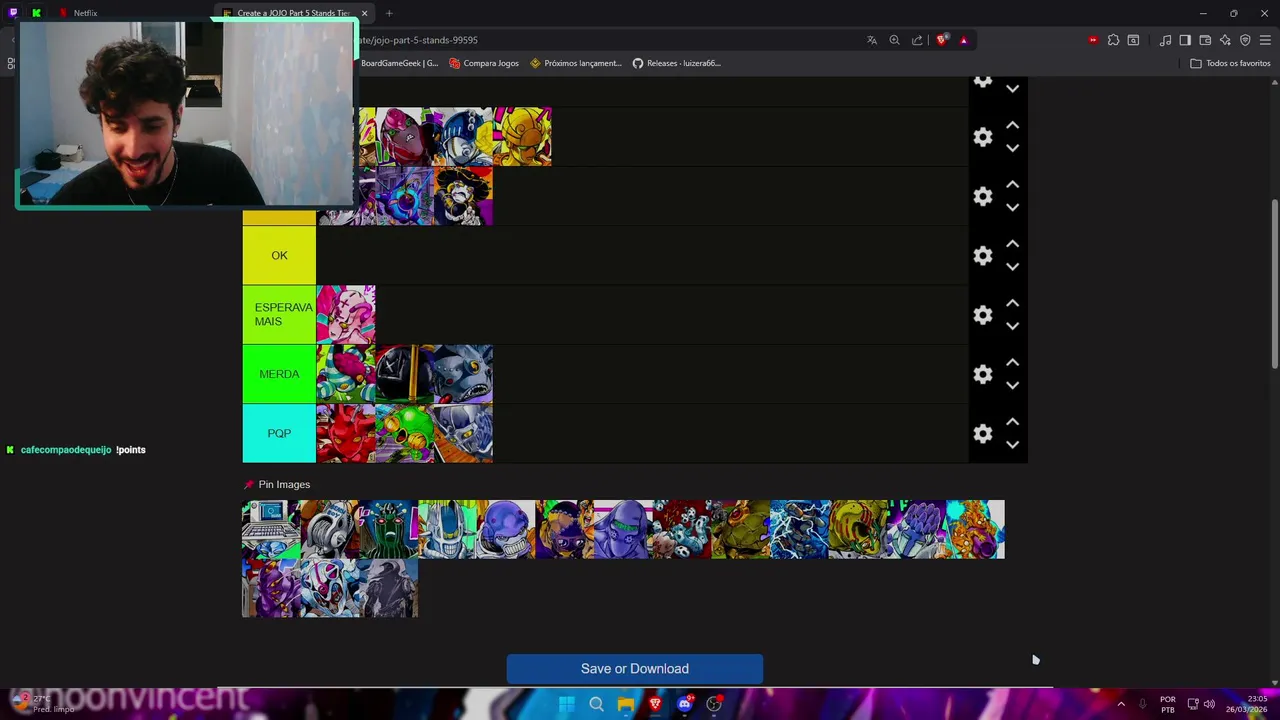The height and width of the screenshot is (720, 1280).
Task: Pick the computer stand image in the pool
Action: 271,529
